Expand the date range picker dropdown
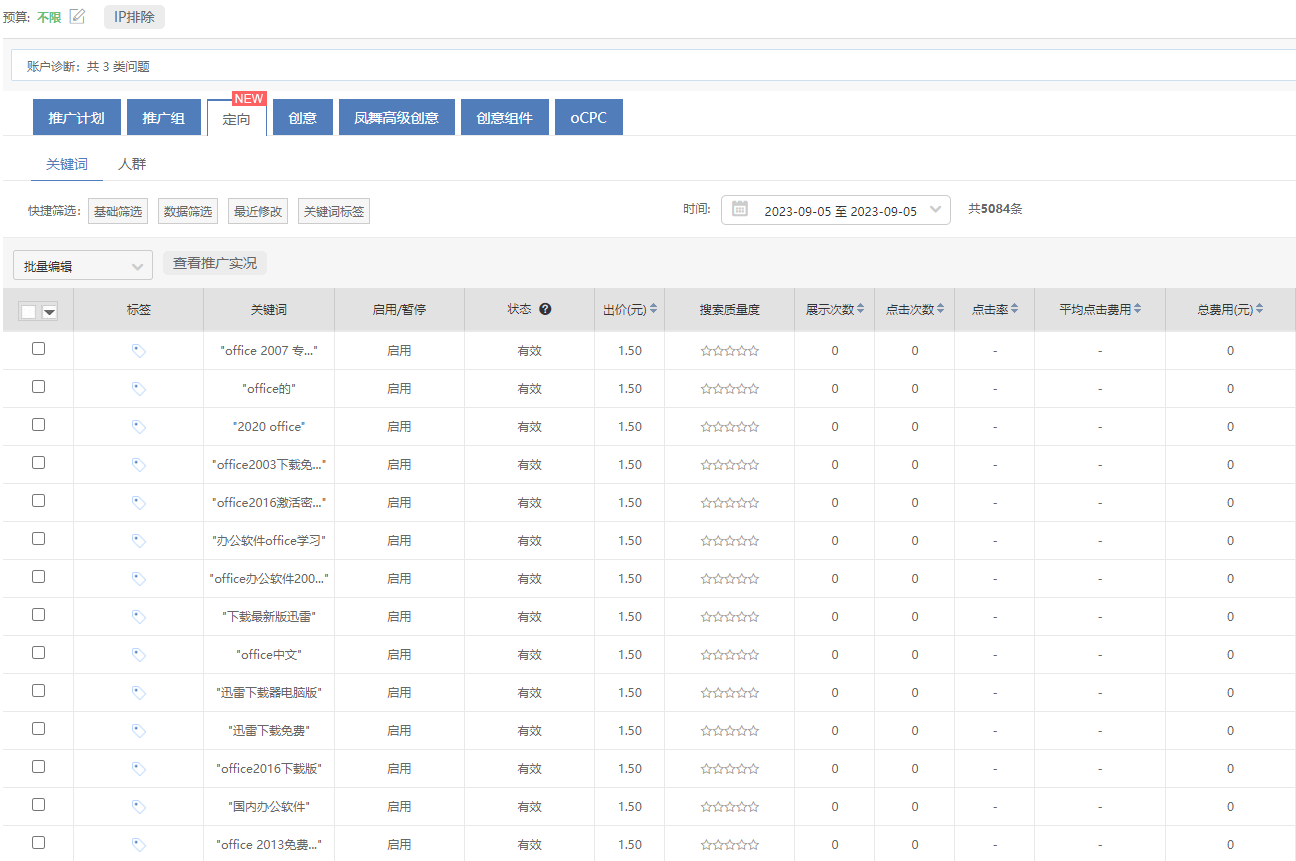This screenshot has height=861, width=1296. 935,210
